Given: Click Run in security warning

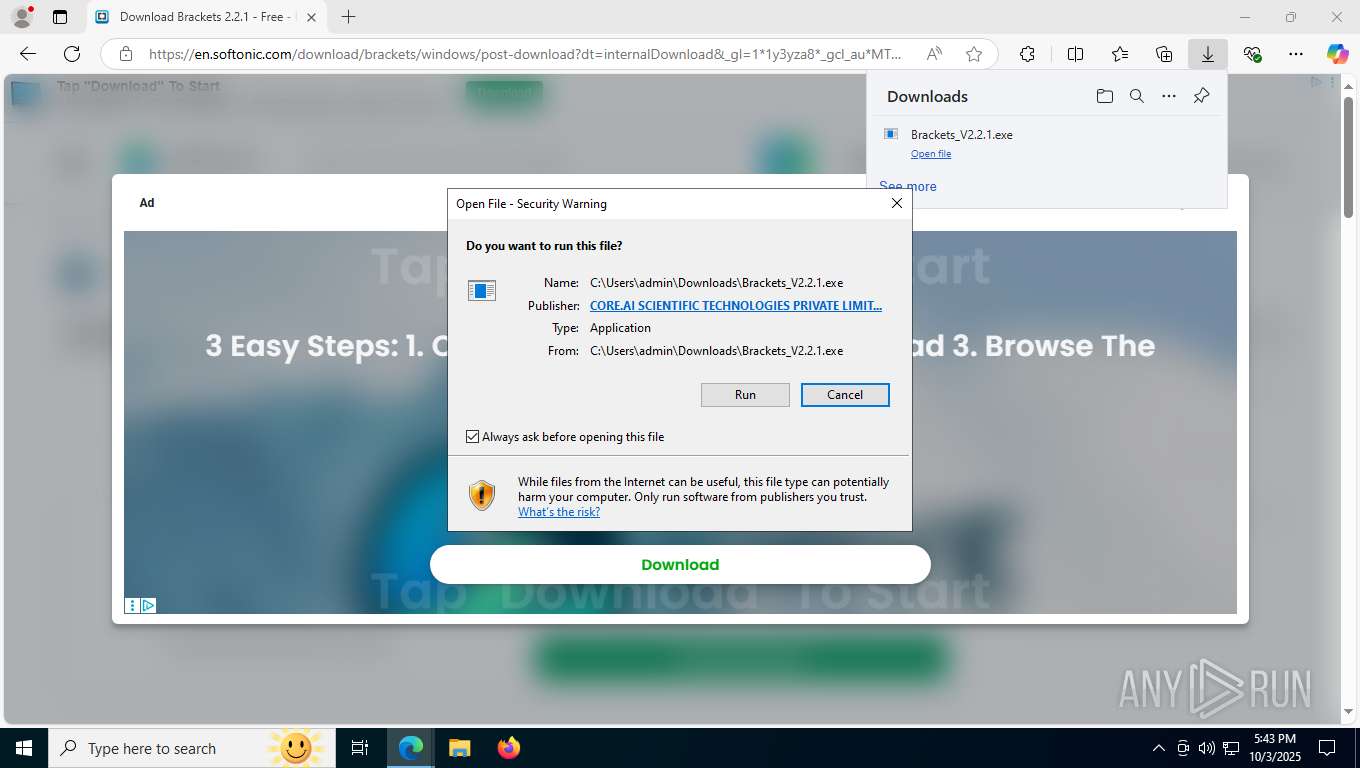Looking at the screenshot, I should tap(745, 395).
